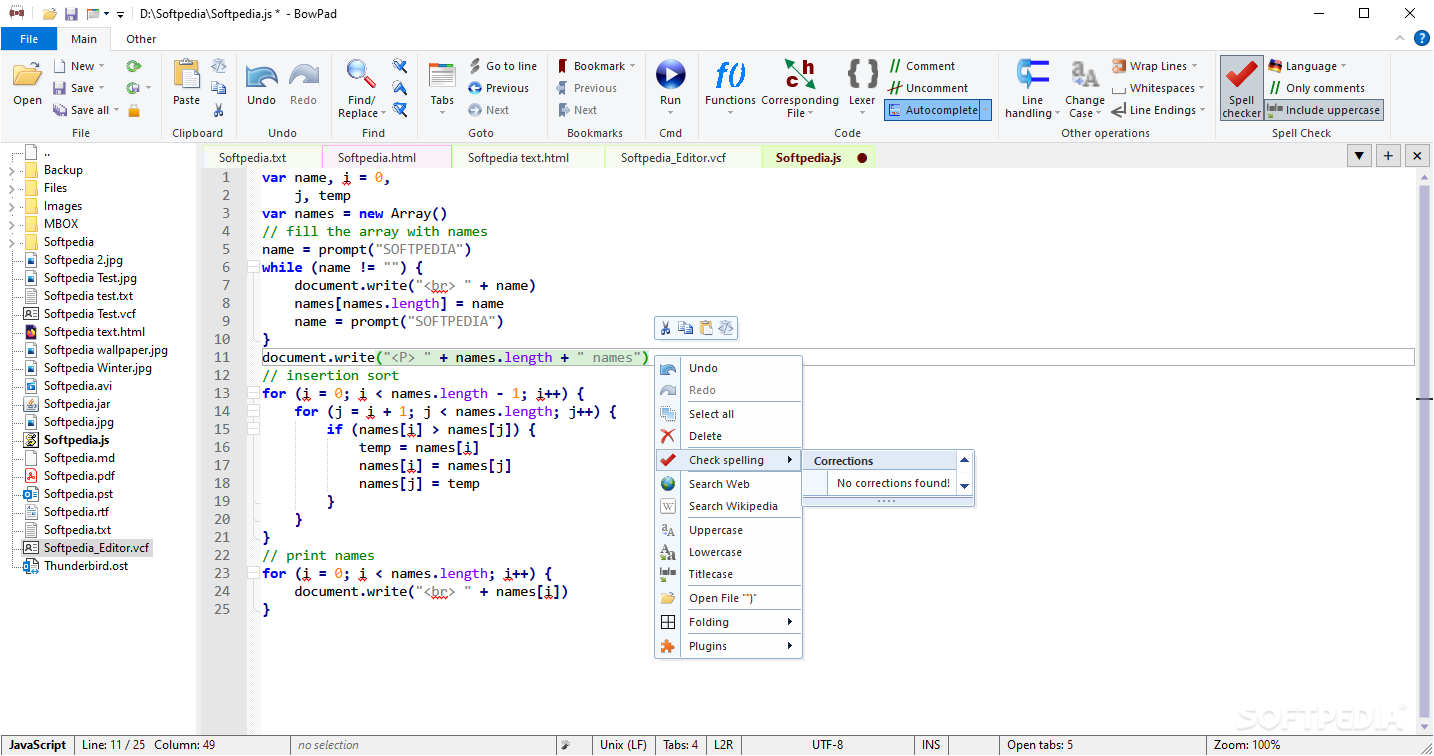
Task: Toggle Include uppercase spell check option
Action: tap(1324, 110)
